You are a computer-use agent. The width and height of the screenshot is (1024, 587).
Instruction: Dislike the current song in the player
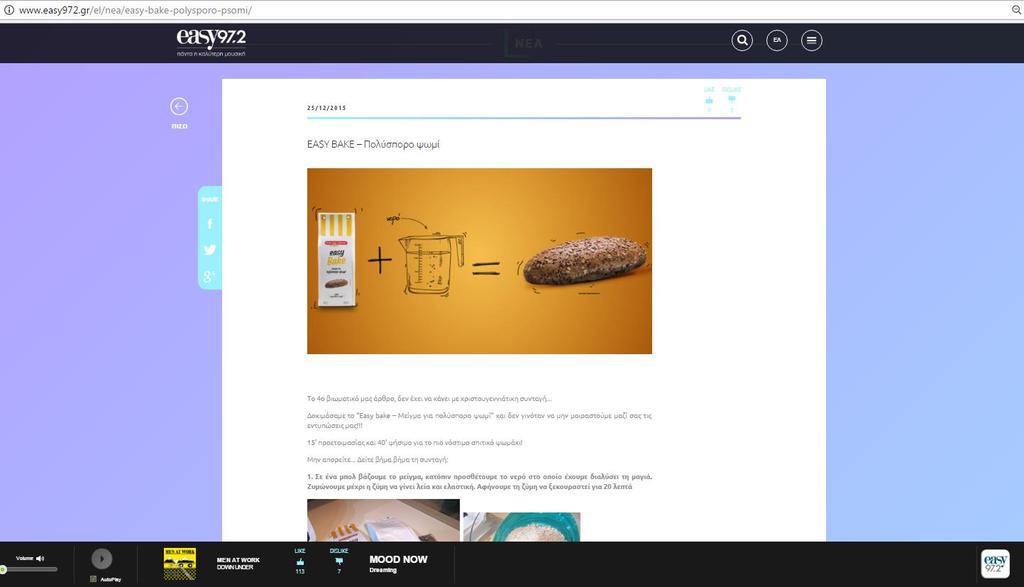coord(338,561)
